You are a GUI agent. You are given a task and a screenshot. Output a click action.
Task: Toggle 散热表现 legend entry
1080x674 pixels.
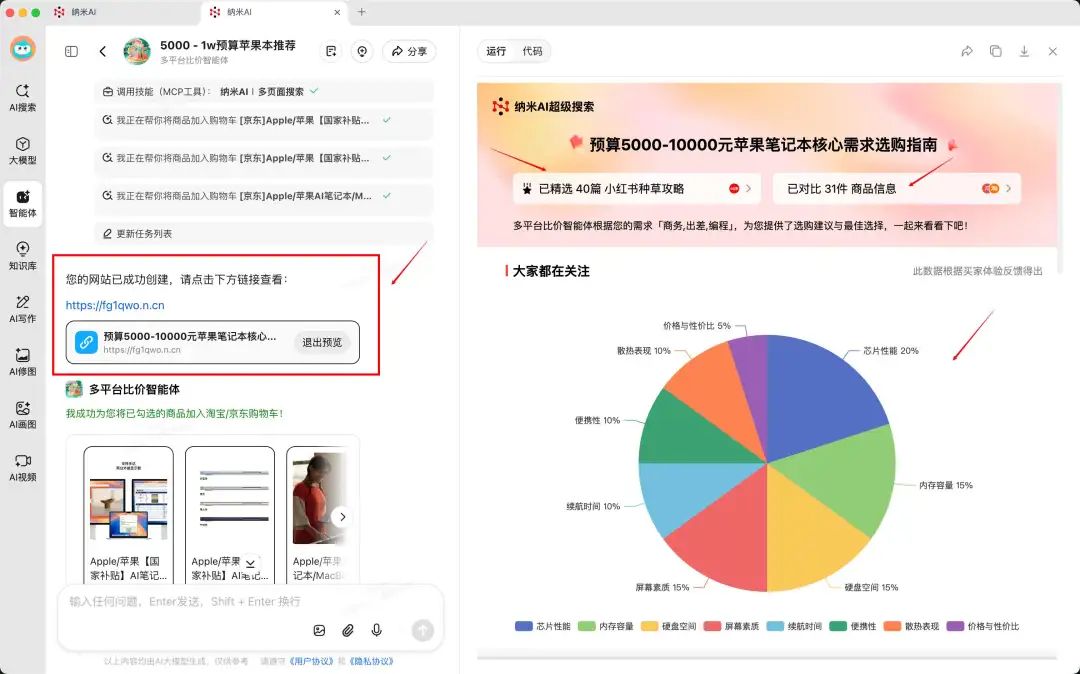[x=911, y=626]
